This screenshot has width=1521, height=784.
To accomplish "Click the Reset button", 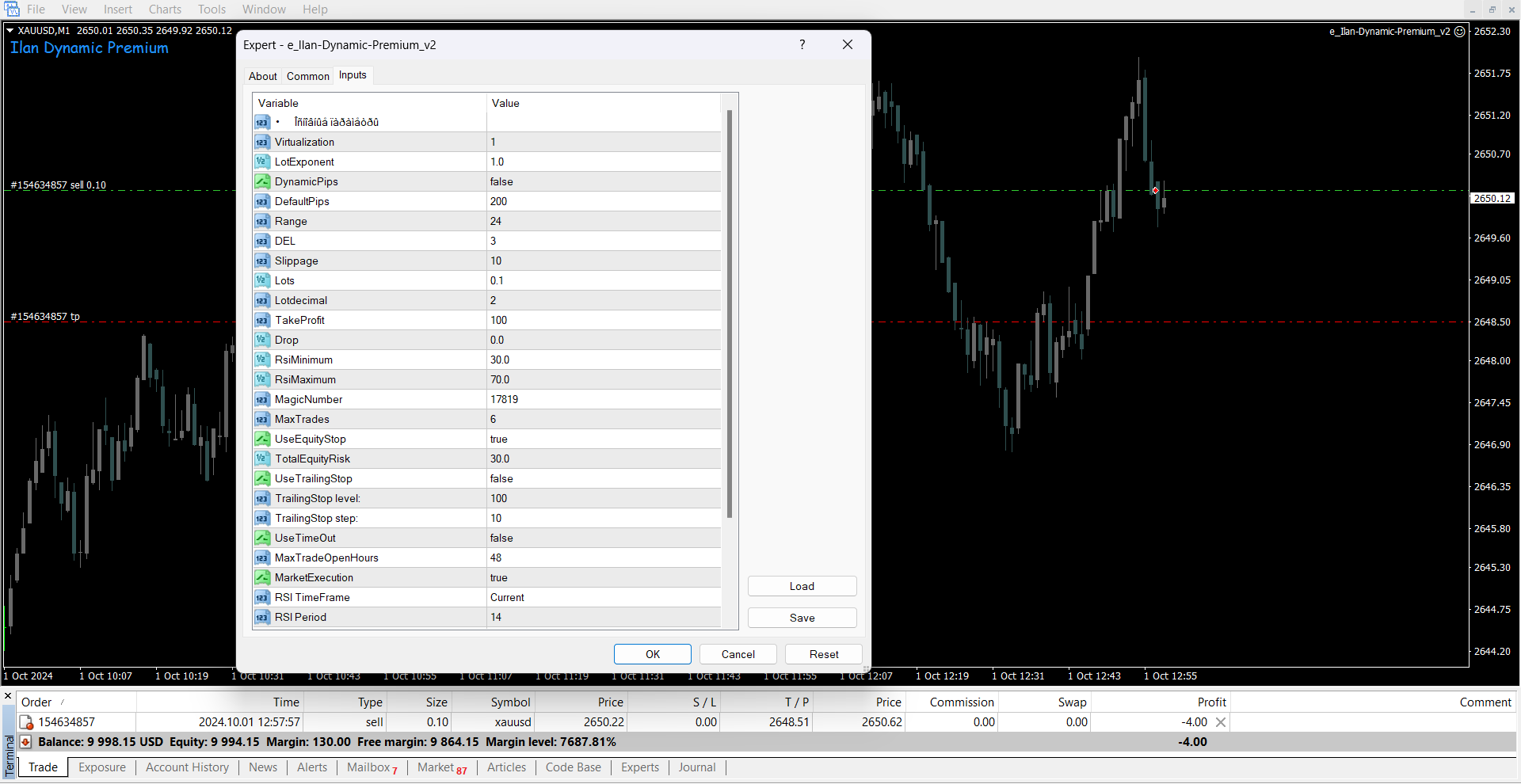I will click(823, 654).
